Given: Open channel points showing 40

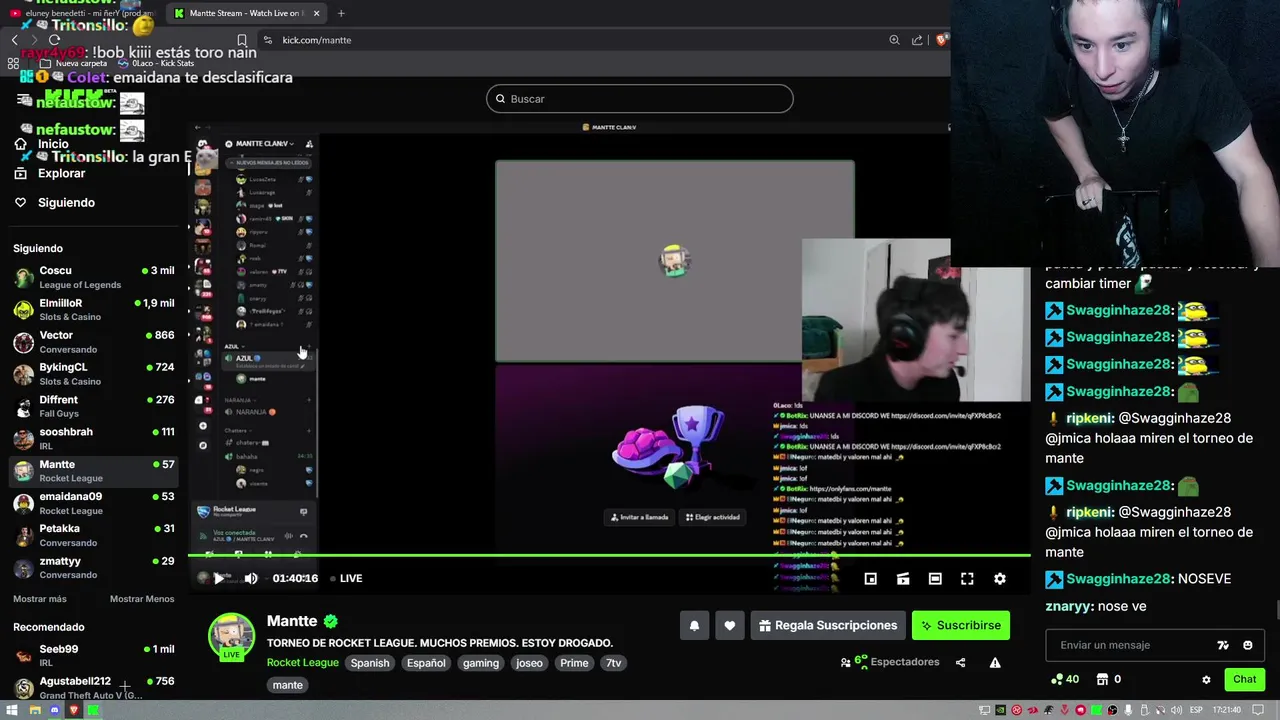Looking at the screenshot, I should tap(1065, 679).
